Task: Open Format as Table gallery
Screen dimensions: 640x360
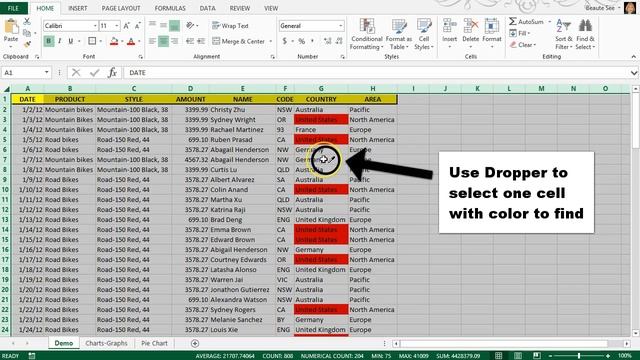Action: pos(399,34)
